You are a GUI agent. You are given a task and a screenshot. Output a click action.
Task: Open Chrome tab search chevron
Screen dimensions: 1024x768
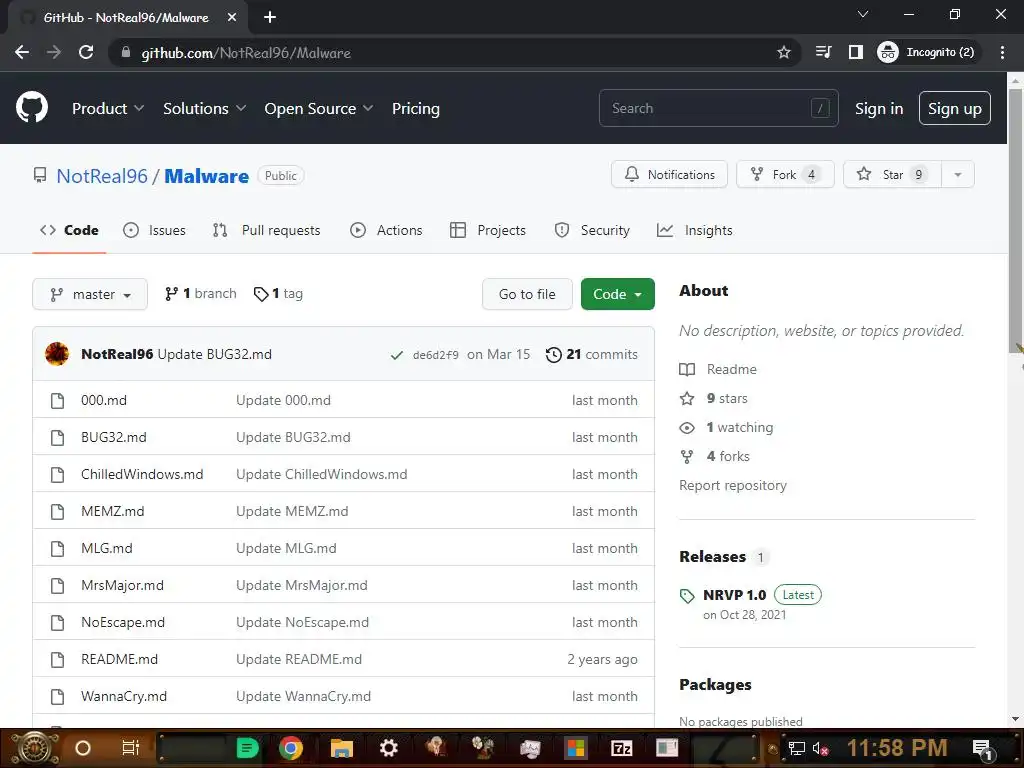863,14
